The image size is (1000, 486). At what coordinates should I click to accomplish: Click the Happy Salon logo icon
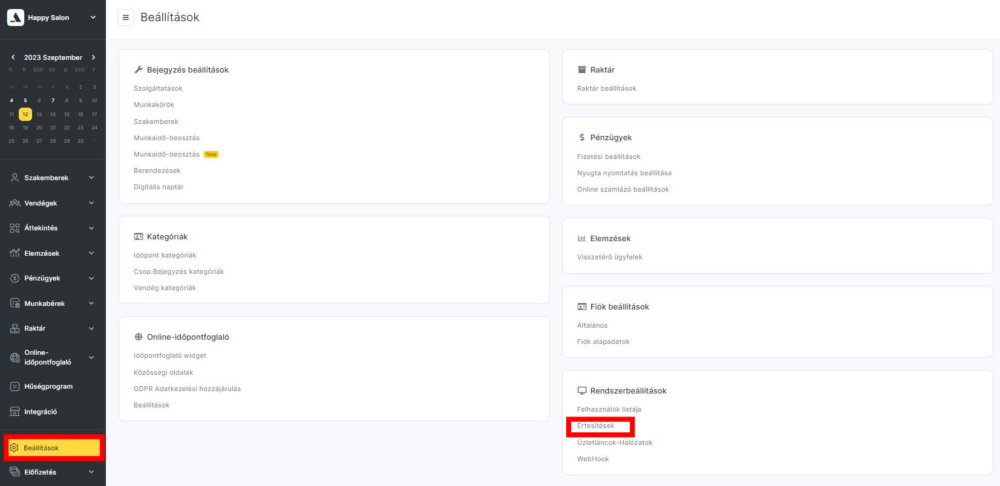pos(15,18)
